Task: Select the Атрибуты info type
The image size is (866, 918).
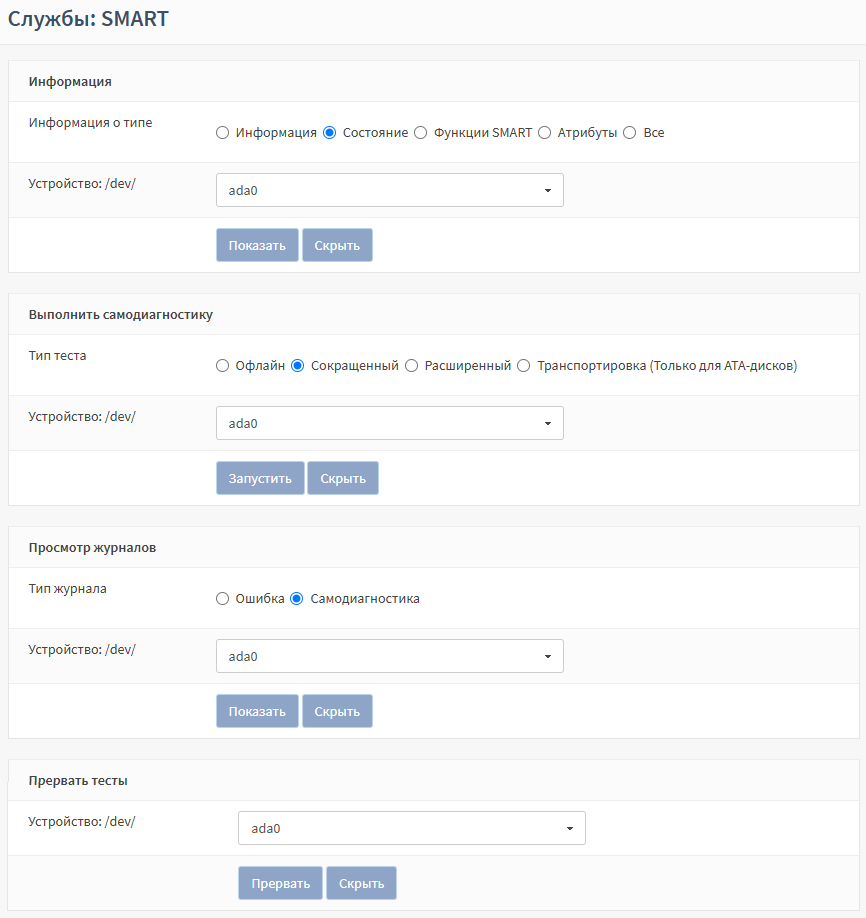Action: point(545,133)
